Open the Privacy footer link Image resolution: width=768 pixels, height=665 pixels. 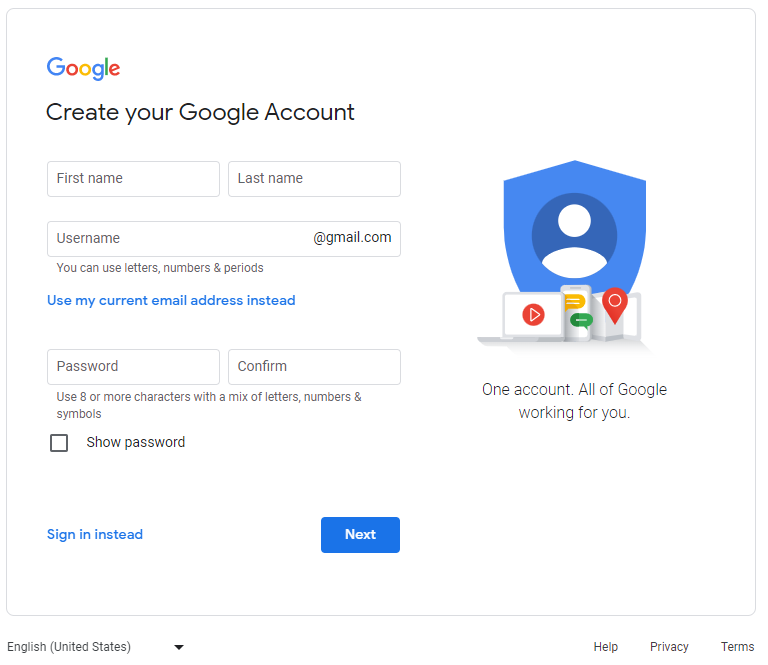pyautogui.click(x=669, y=647)
